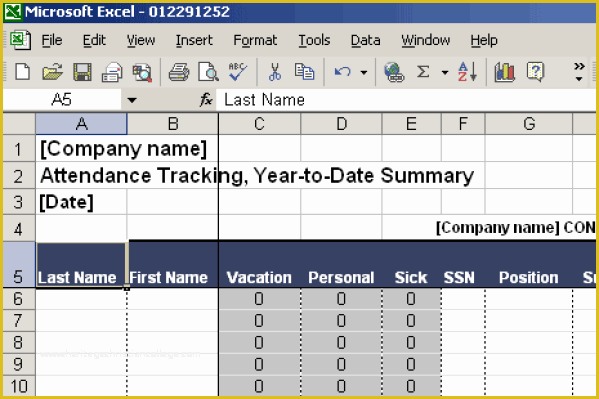The width and height of the screenshot is (599, 399).
Task: Click the New blank workbook icon
Action: tap(22, 71)
